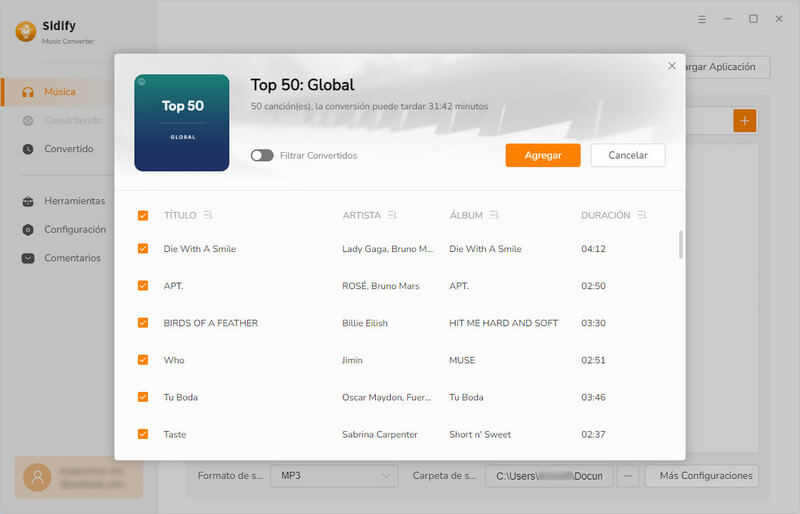800x514 pixels.
Task: Click the TÍTULO column header
Action: pos(180,215)
